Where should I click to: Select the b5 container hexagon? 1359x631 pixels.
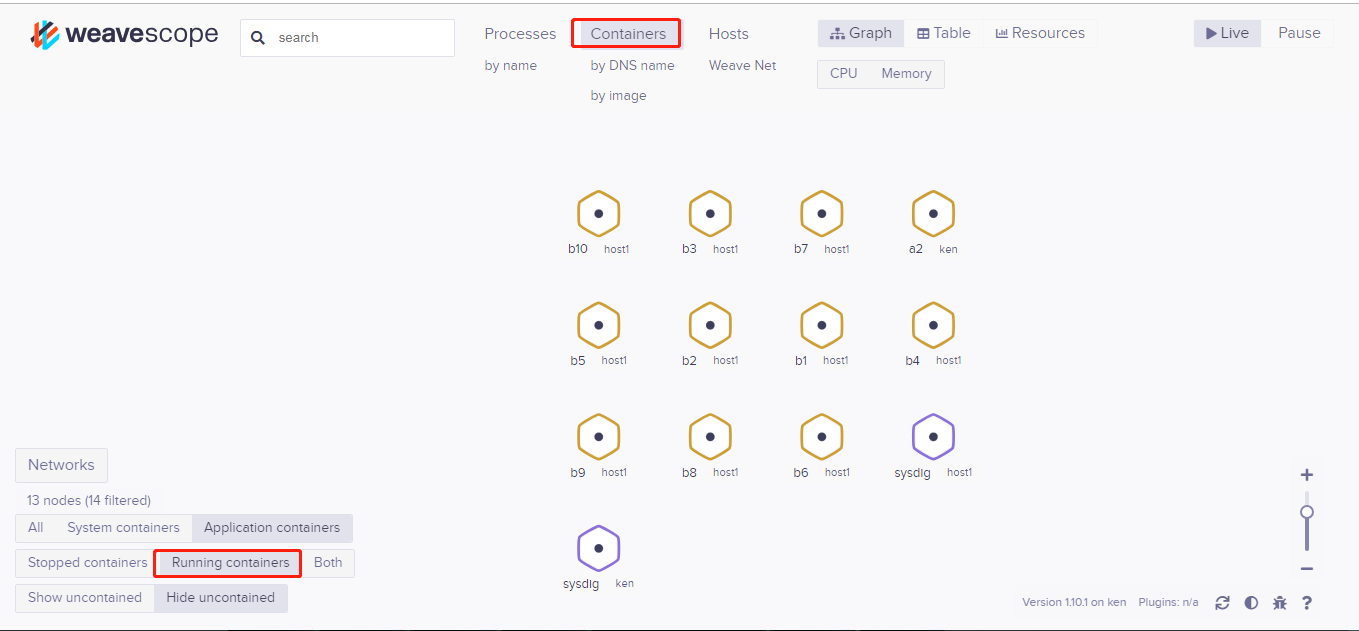[x=598, y=325]
